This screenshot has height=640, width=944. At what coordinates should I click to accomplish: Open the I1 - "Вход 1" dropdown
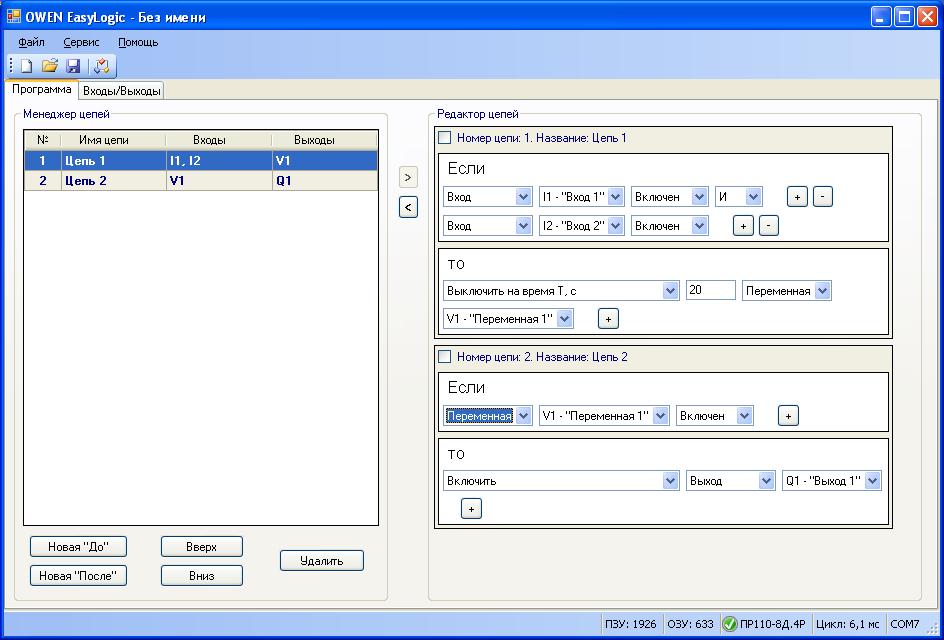(581, 197)
